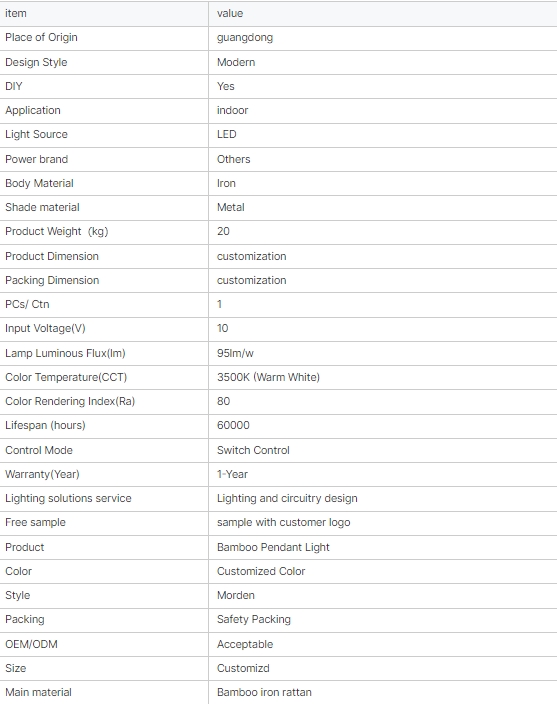Image resolution: width=557 pixels, height=704 pixels.
Task: Click the 'Modern' design style value
Action: pos(236,62)
